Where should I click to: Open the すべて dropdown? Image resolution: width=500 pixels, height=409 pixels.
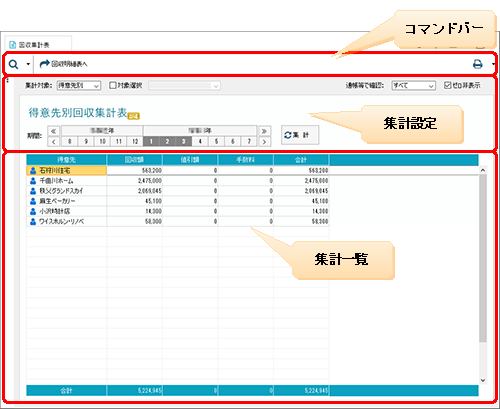pos(413,86)
